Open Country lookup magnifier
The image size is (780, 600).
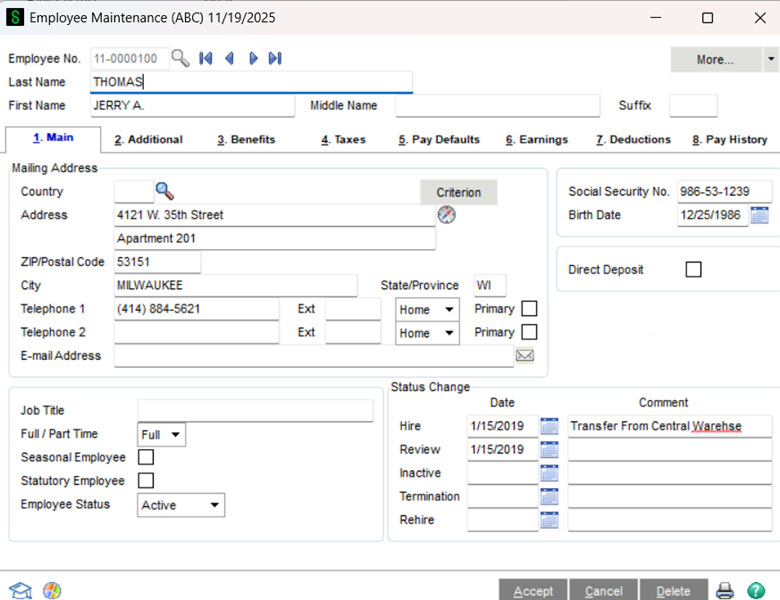(x=165, y=191)
